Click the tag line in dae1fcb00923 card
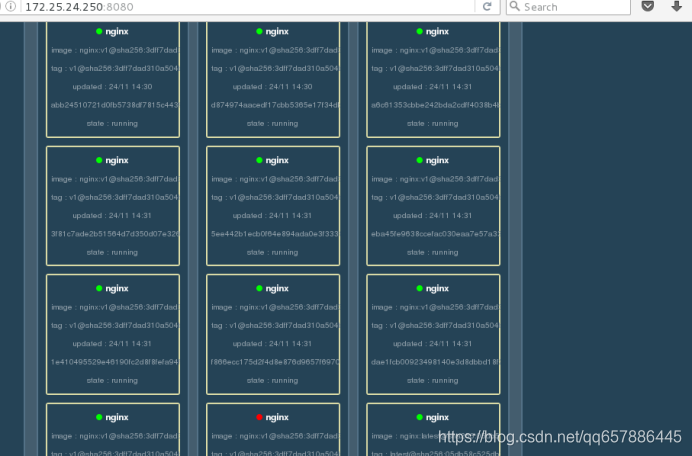Image resolution: width=692 pixels, height=456 pixels. coord(435,325)
